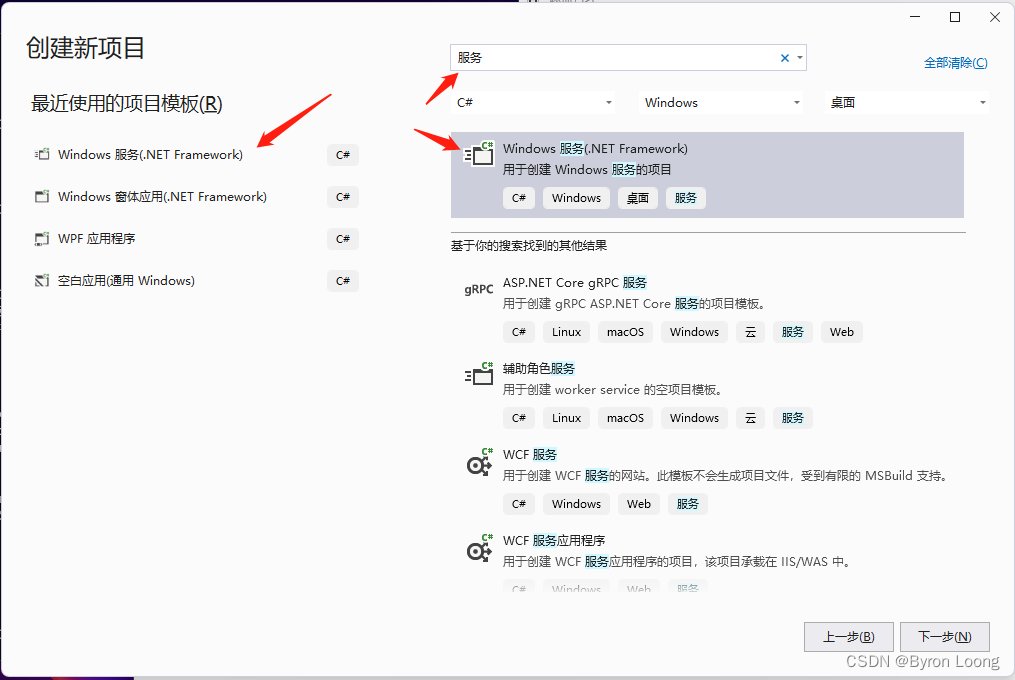The height and width of the screenshot is (680, 1015).
Task: Select the WCF 服务 template title
Action: (x=530, y=455)
